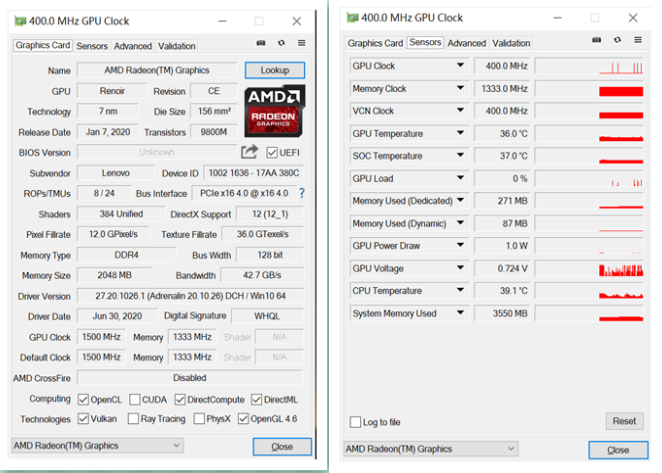Viewport: 662px width, 473px height.
Task: Click refresh icon in Sensors window
Action: coord(617,40)
